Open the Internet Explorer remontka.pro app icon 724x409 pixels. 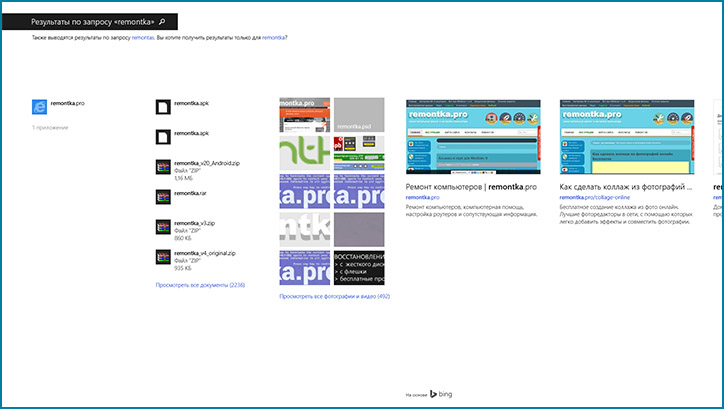point(39,107)
